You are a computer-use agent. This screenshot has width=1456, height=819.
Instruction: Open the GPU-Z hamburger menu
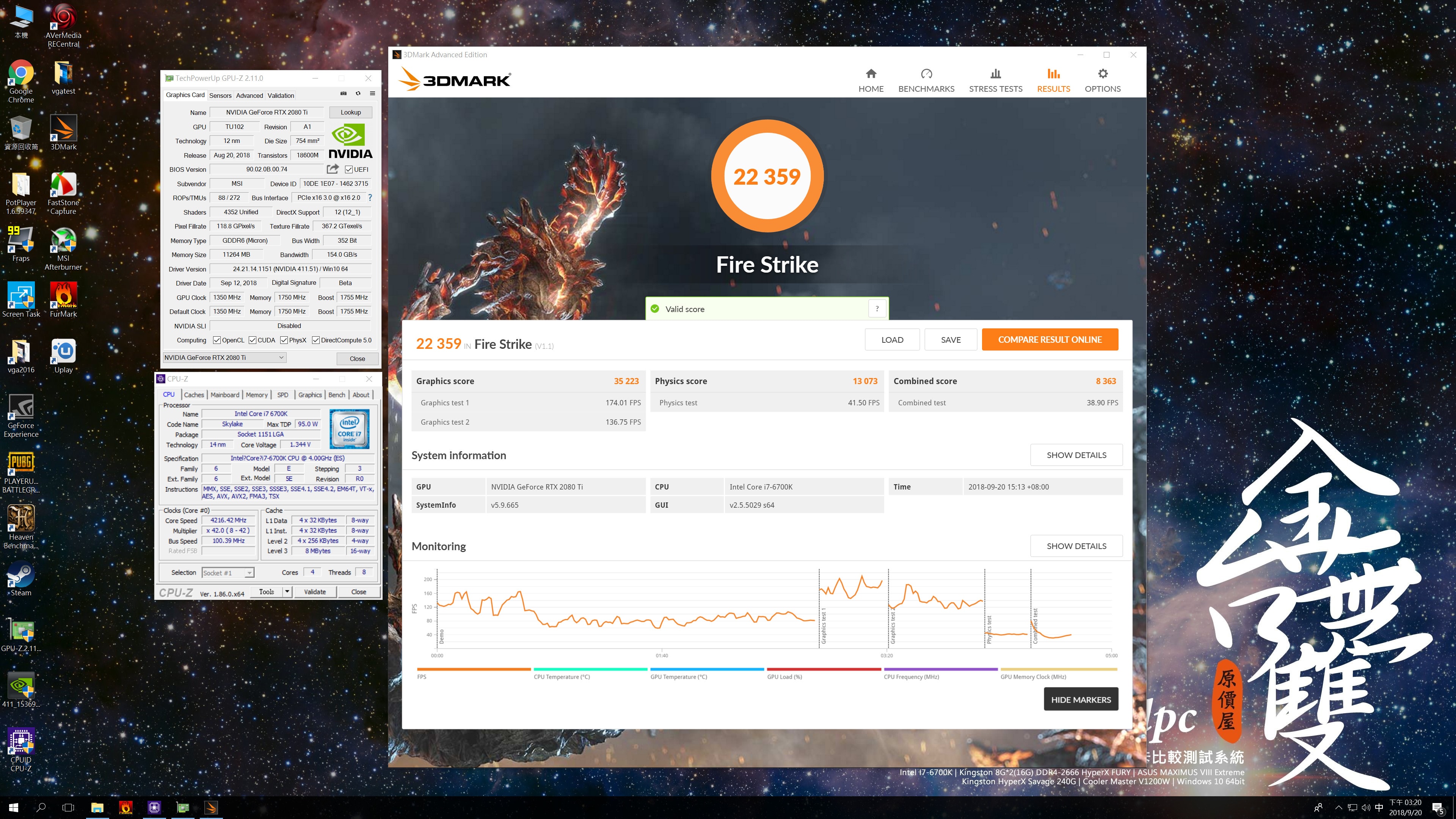tap(372, 93)
